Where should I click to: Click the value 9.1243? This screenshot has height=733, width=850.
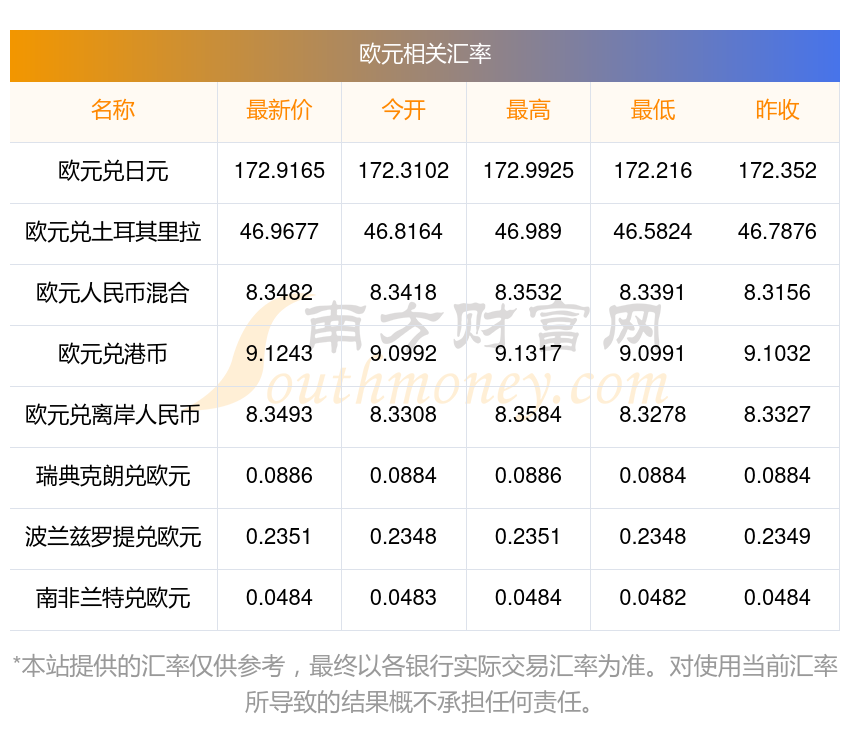[x=279, y=354]
